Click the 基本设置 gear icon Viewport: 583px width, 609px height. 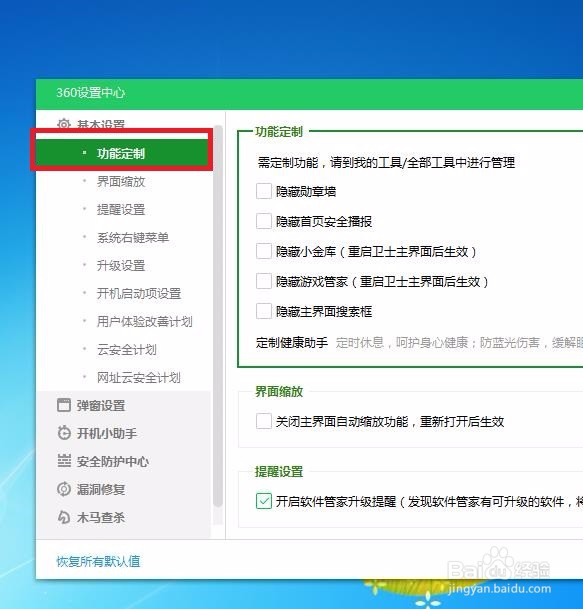64,124
